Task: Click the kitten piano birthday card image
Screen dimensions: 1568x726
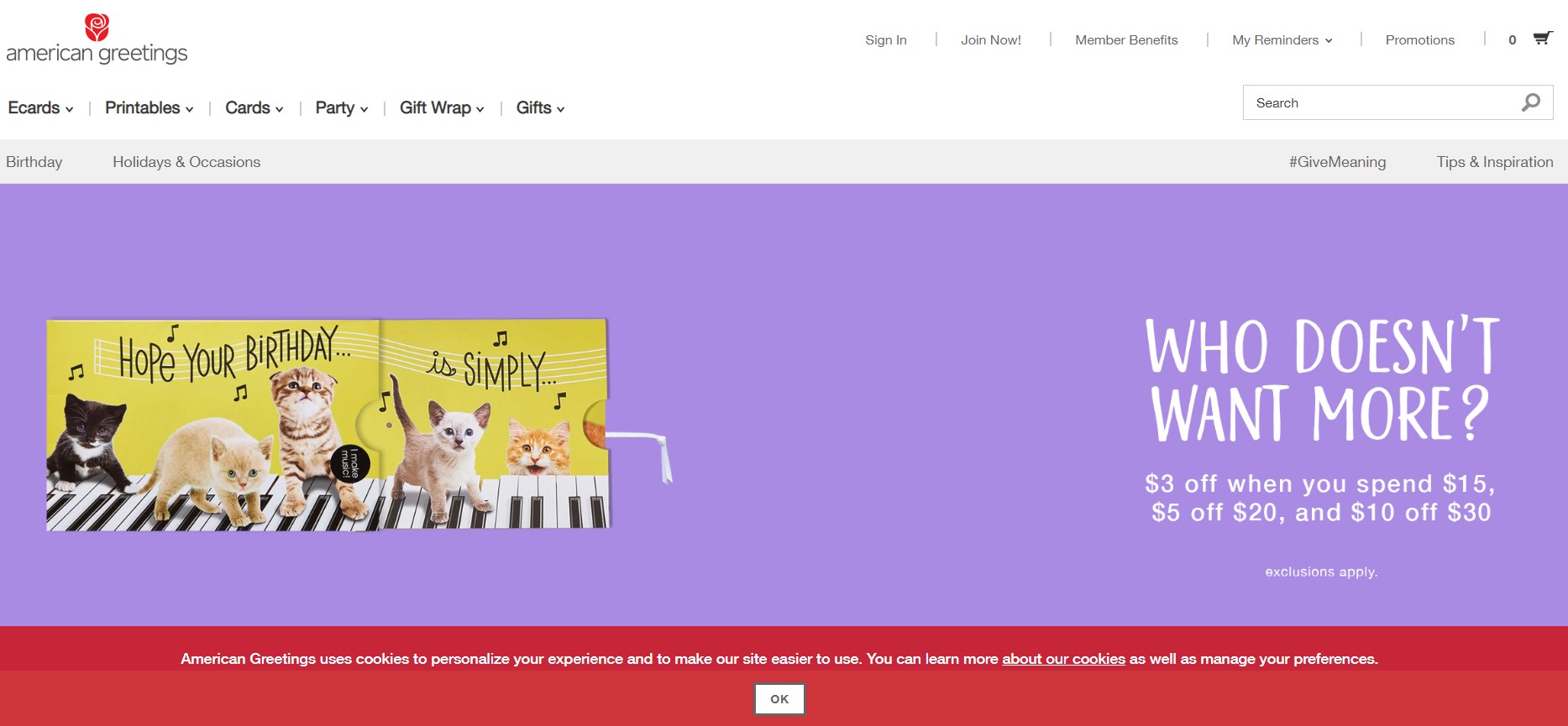Action: coord(359,425)
